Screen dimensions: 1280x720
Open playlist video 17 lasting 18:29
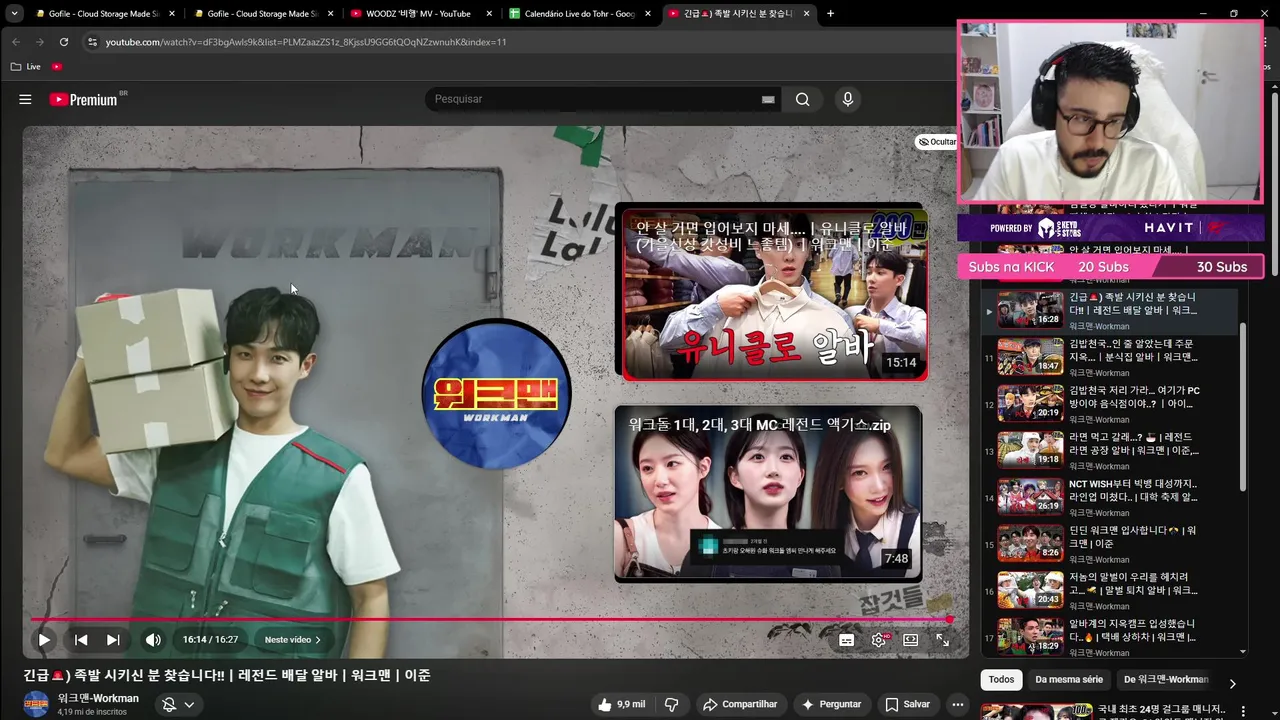(1110, 637)
